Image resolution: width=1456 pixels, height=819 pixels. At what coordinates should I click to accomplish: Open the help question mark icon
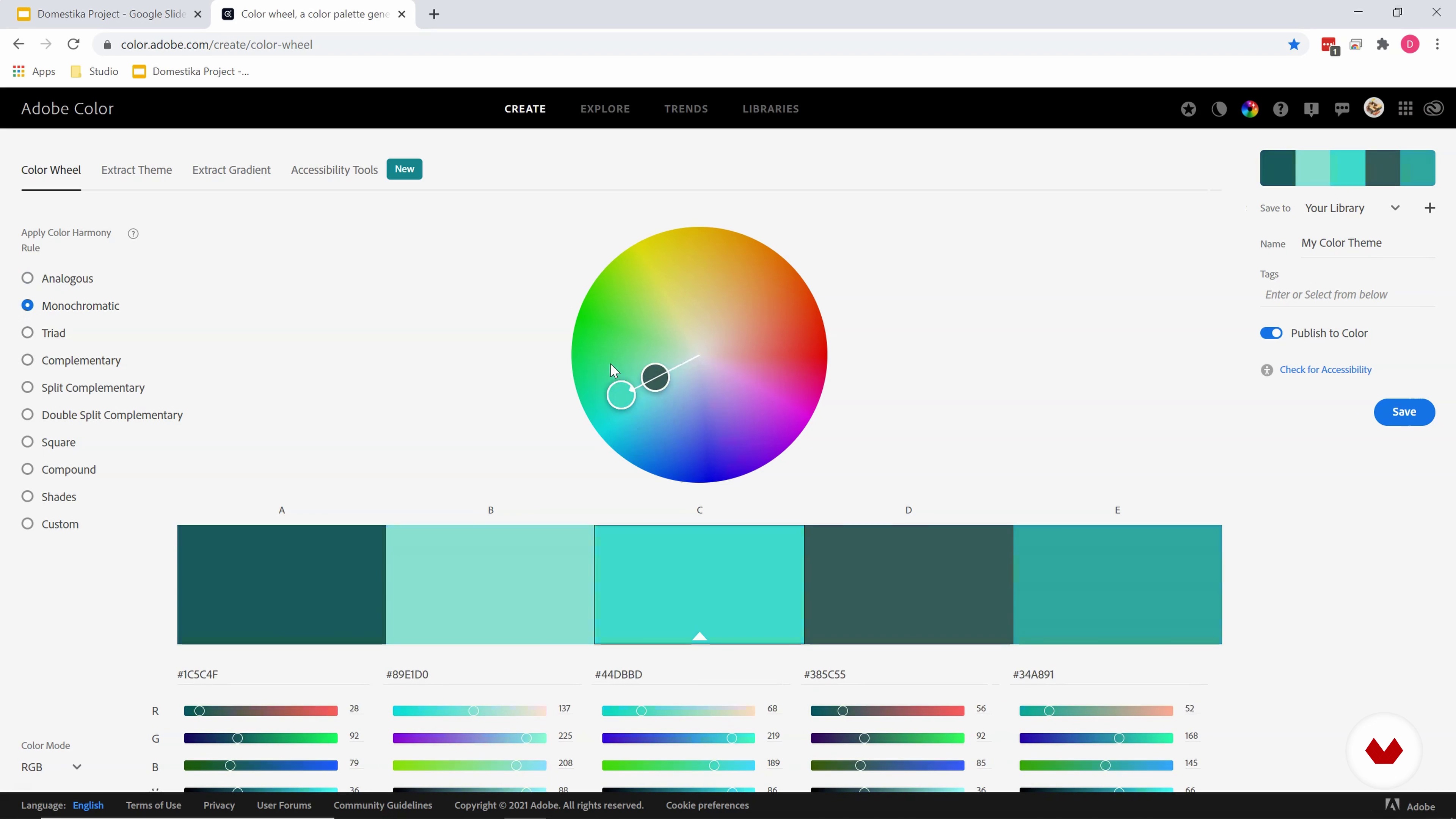tap(1281, 109)
